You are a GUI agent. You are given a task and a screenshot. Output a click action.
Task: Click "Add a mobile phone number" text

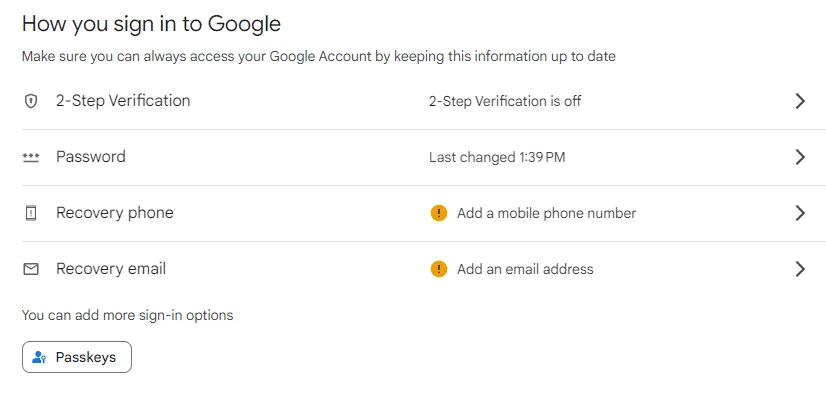point(547,213)
